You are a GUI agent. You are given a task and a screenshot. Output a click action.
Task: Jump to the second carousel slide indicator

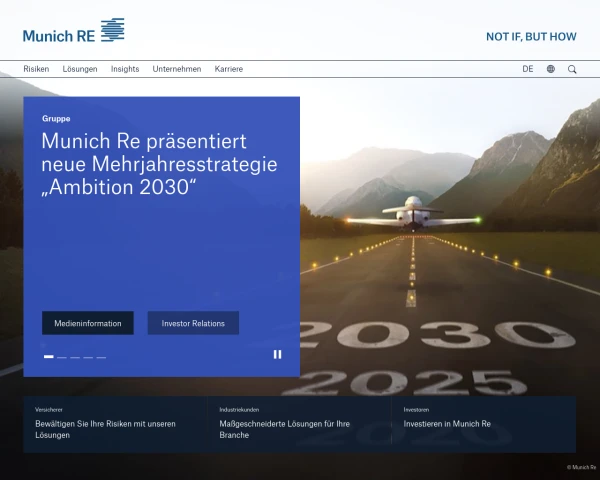pos(61,357)
